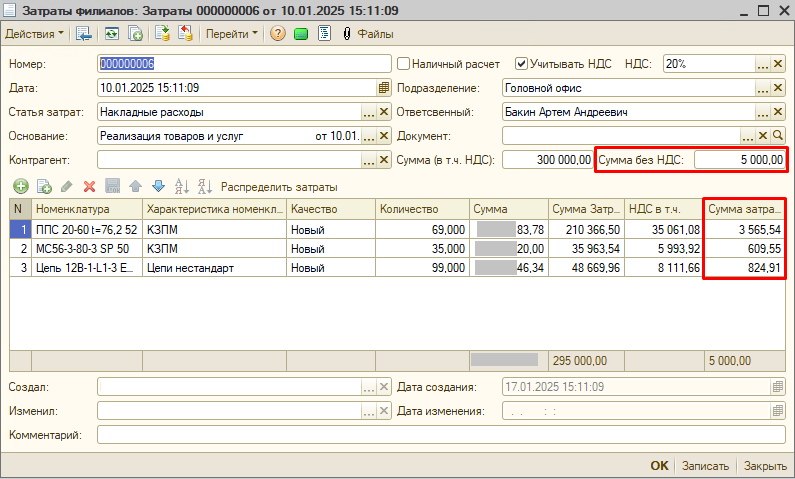Click the finish editing save icon
The width and height of the screenshot is (795, 479).
click(x=113, y=186)
